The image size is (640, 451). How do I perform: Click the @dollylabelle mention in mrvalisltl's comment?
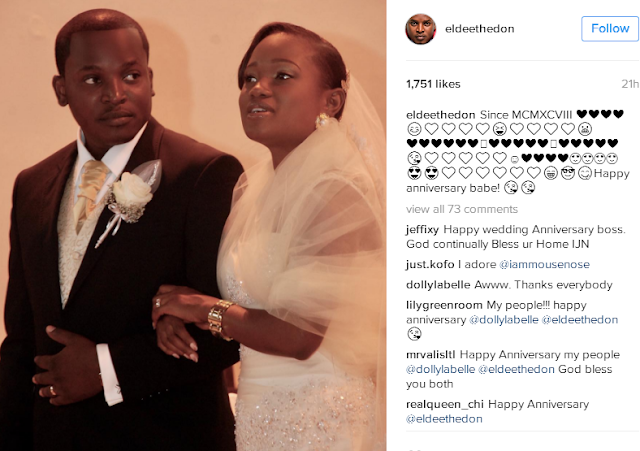440,369
